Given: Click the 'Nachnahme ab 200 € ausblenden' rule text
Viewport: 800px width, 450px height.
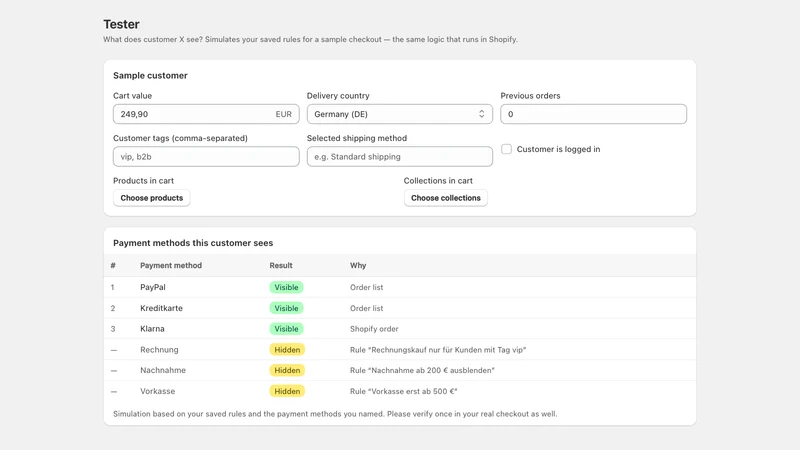Looking at the screenshot, I should click(x=422, y=370).
